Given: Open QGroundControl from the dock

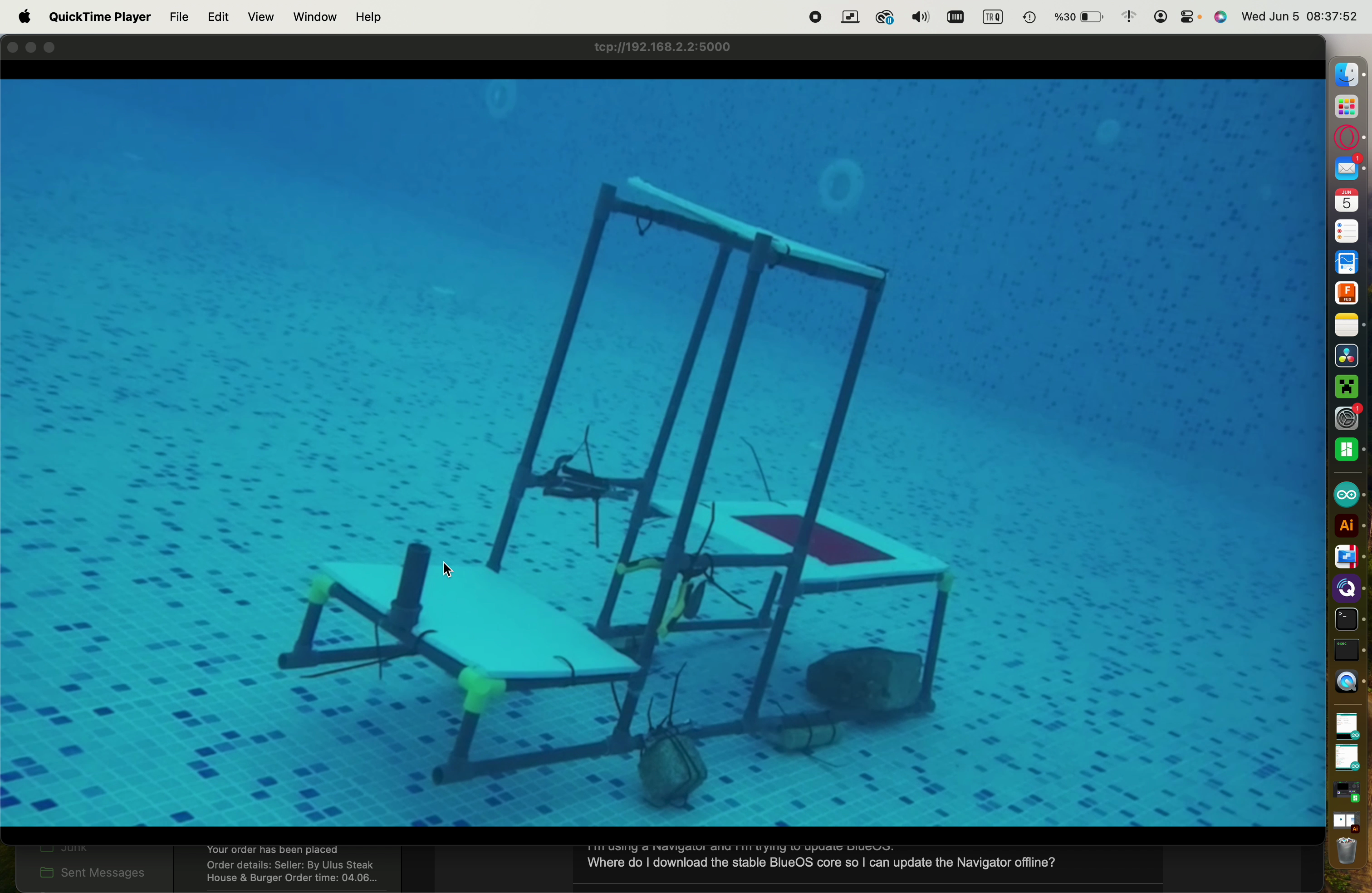Looking at the screenshot, I should 1347,589.
